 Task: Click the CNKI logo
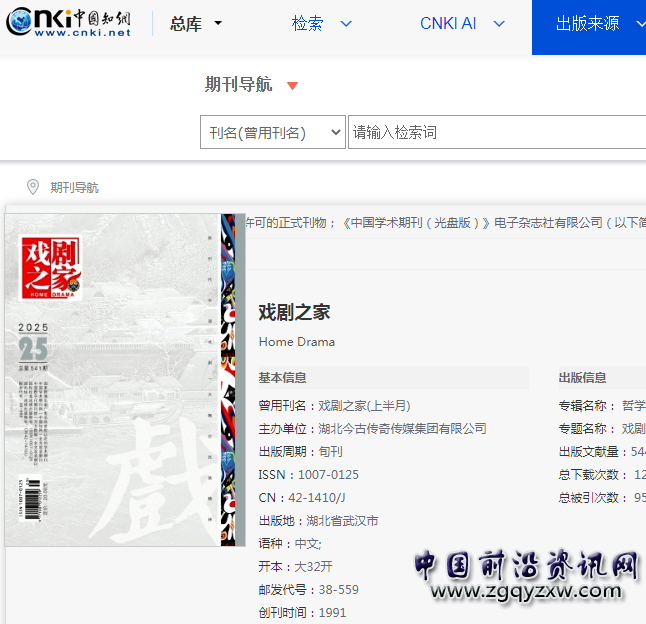coord(69,23)
